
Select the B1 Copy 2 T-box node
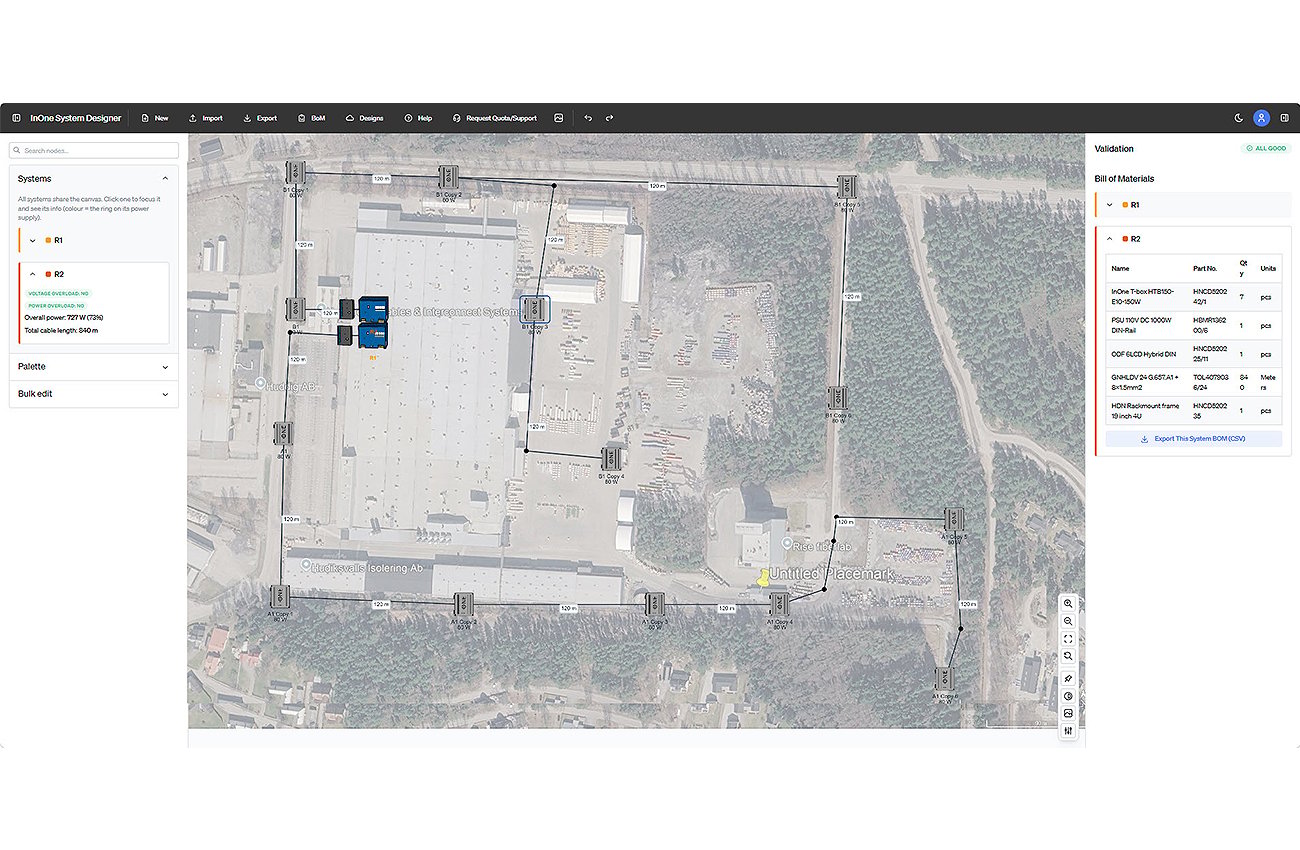coord(449,178)
